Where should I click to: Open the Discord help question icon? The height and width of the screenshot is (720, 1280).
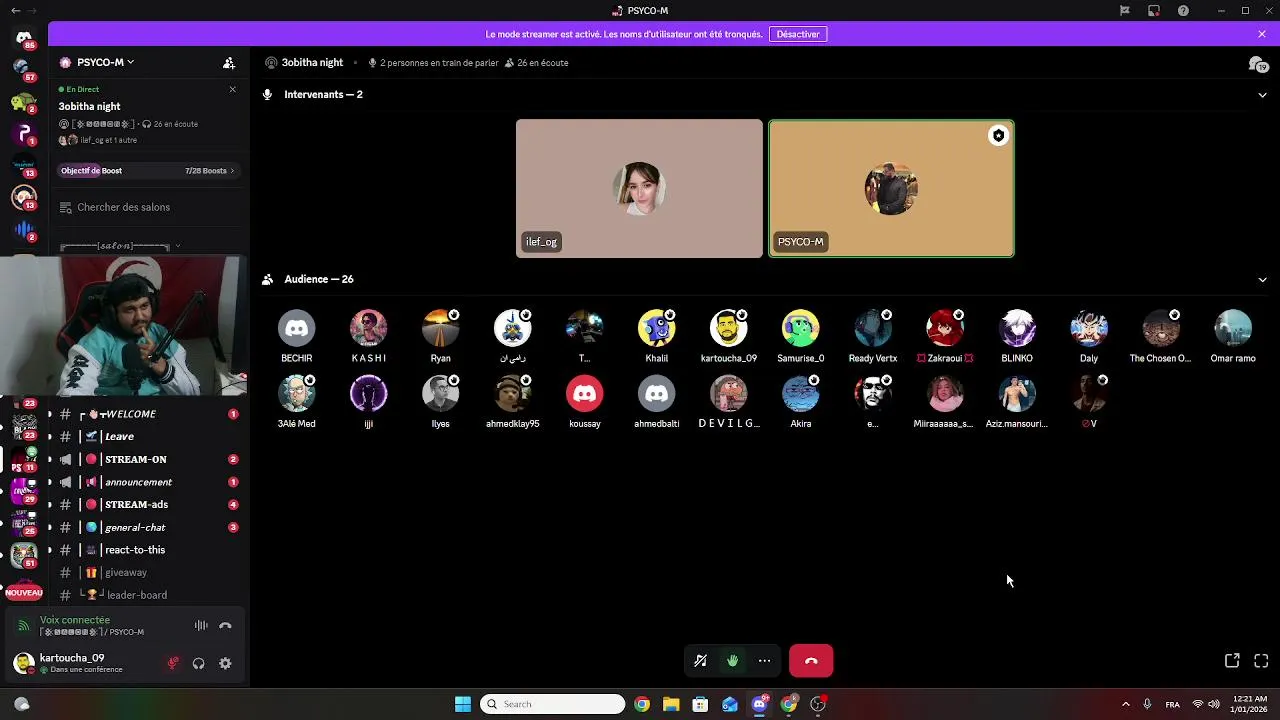(x=1184, y=11)
